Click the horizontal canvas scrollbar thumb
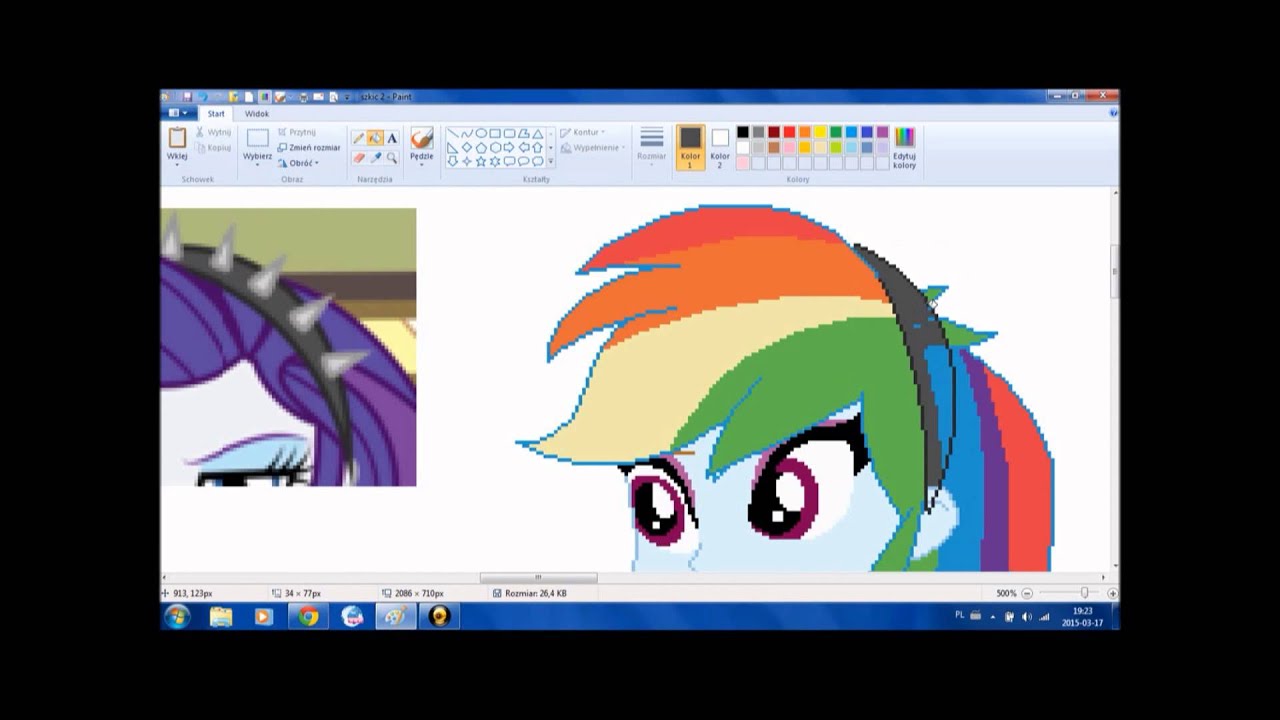This screenshot has width=1280, height=720. pos(538,578)
